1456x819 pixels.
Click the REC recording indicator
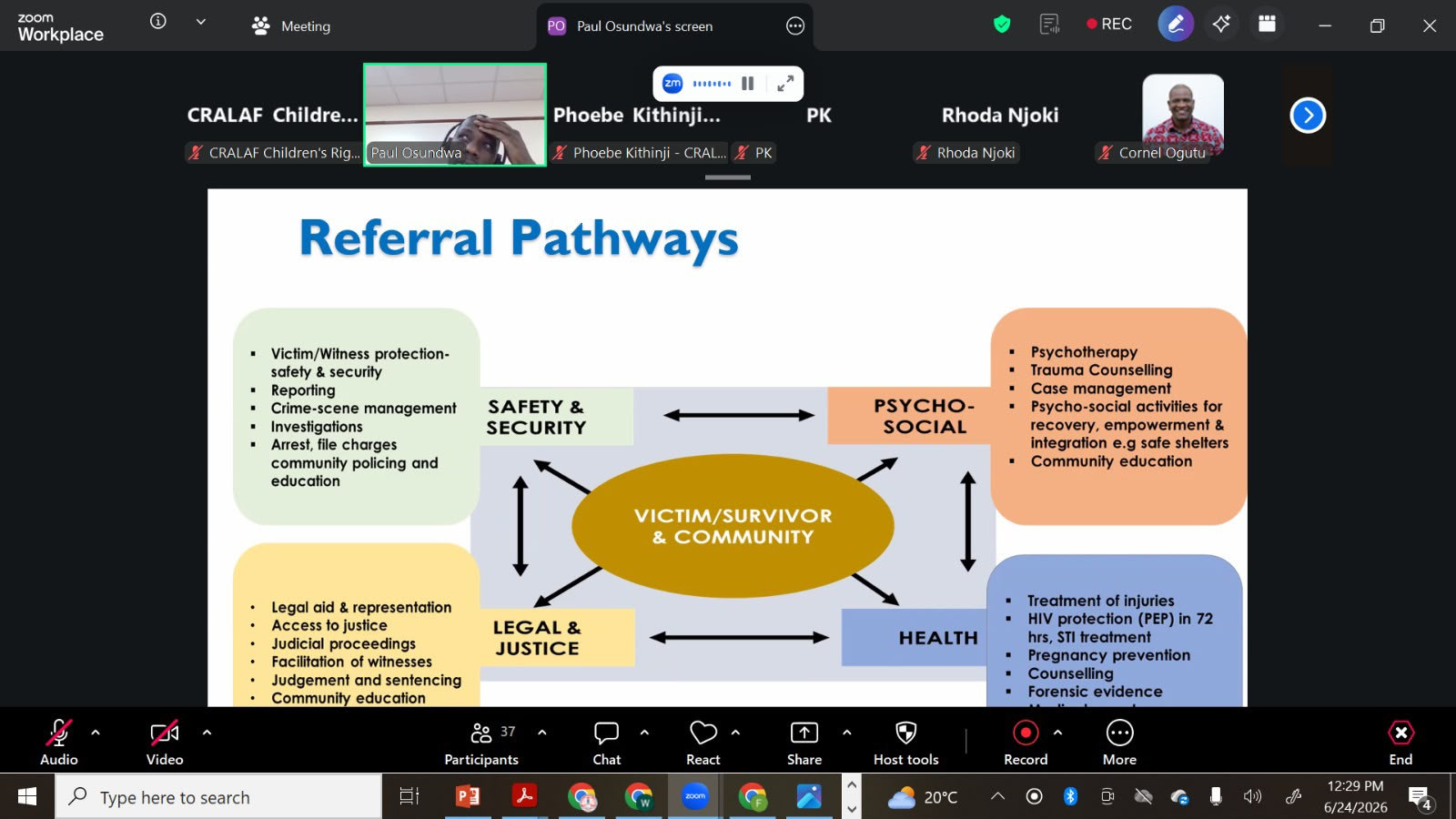tap(1109, 25)
